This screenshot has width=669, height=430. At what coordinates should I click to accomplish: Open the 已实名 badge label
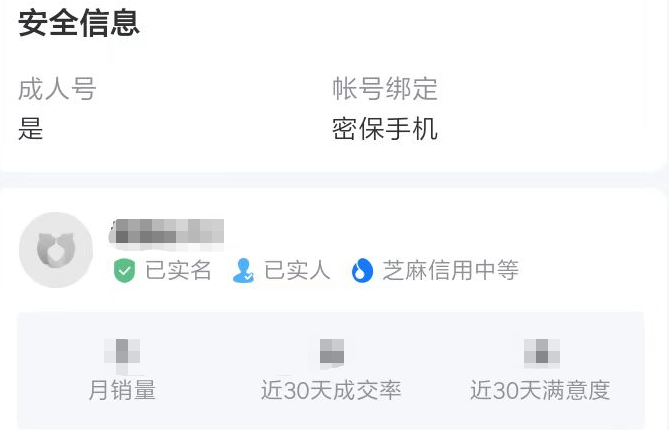pyautogui.click(x=178, y=270)
